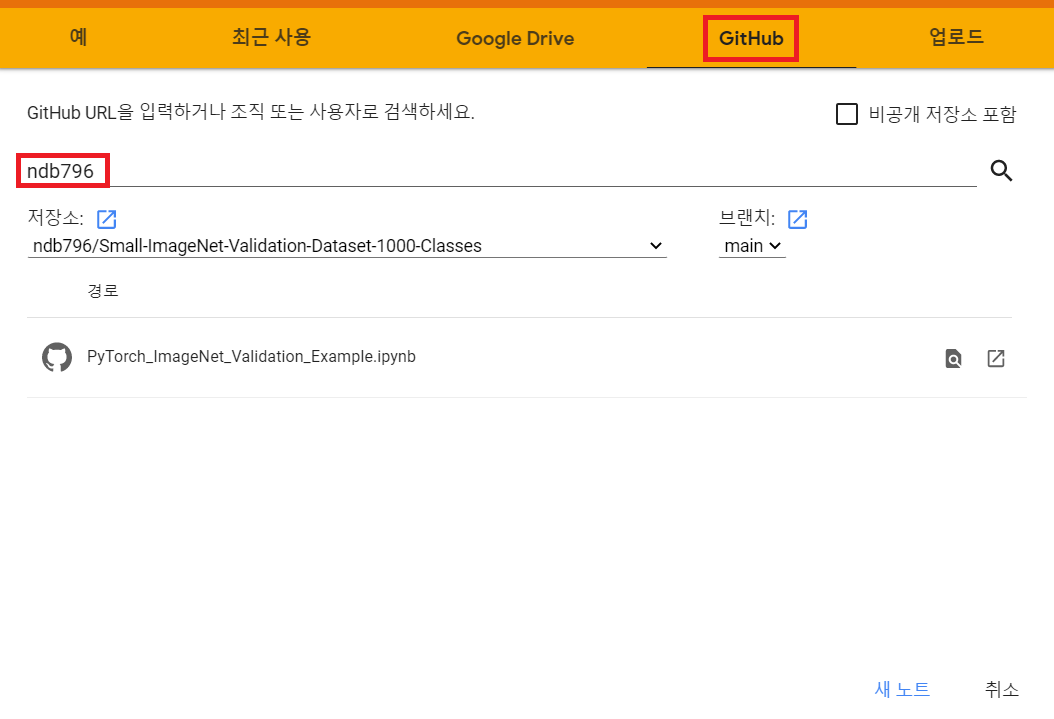Click the 저장소: label

coord(56,217)
